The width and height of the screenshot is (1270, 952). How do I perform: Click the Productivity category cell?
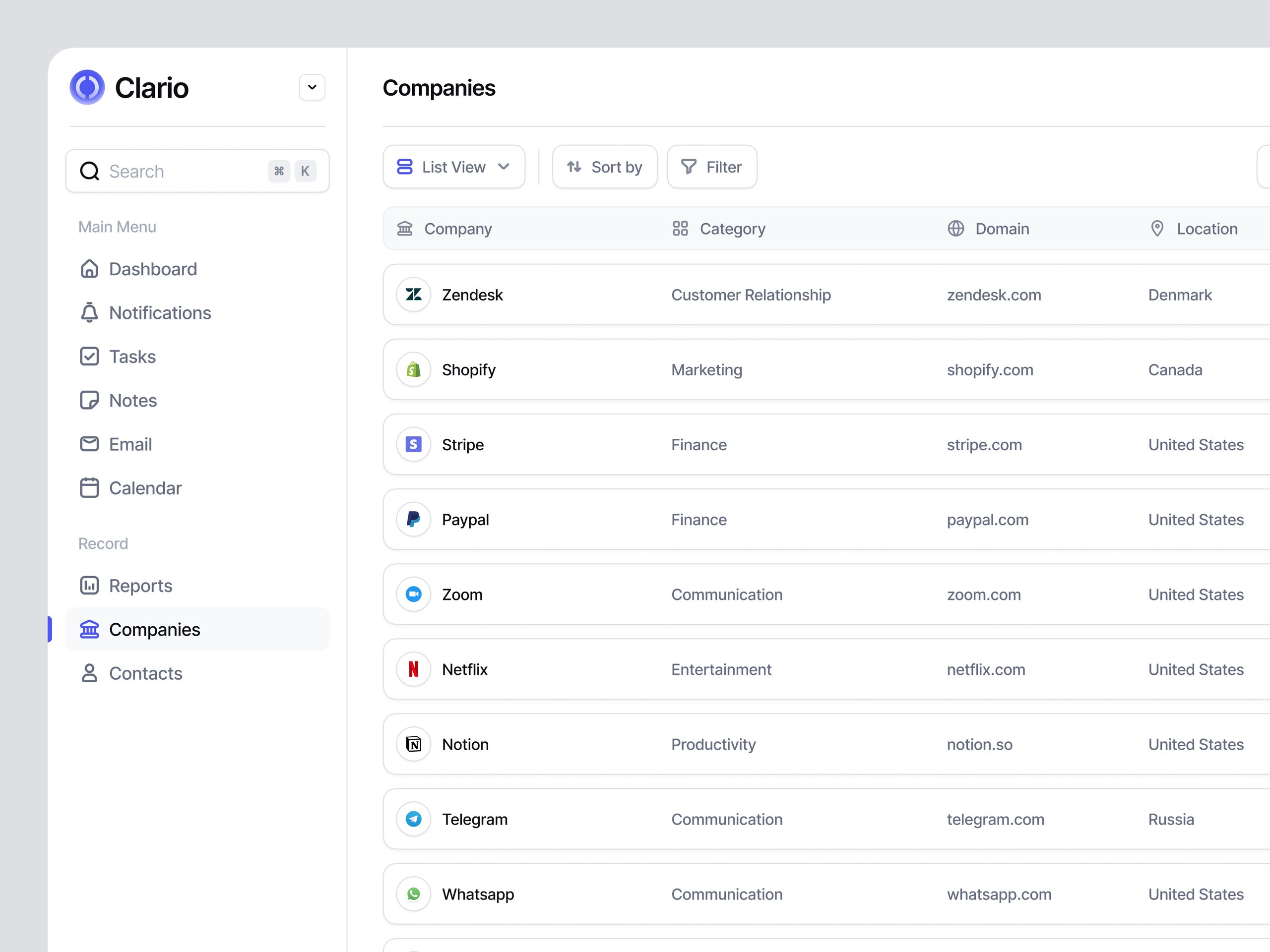tap(714, 745)
